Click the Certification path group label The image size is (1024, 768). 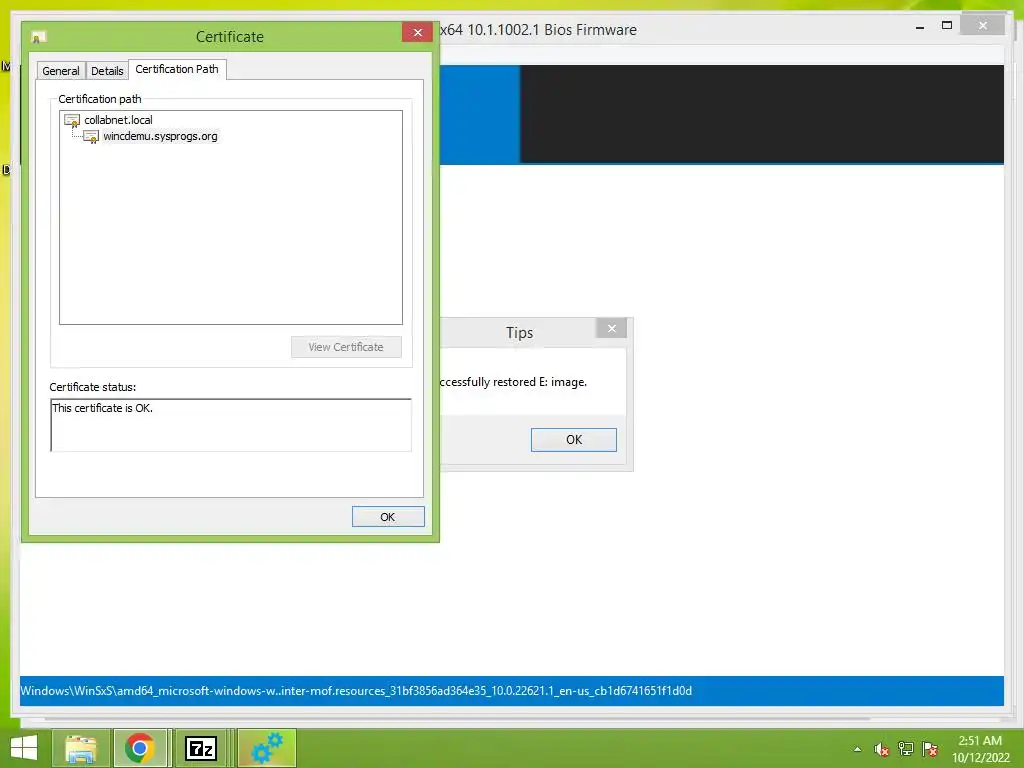pos(100,99)
